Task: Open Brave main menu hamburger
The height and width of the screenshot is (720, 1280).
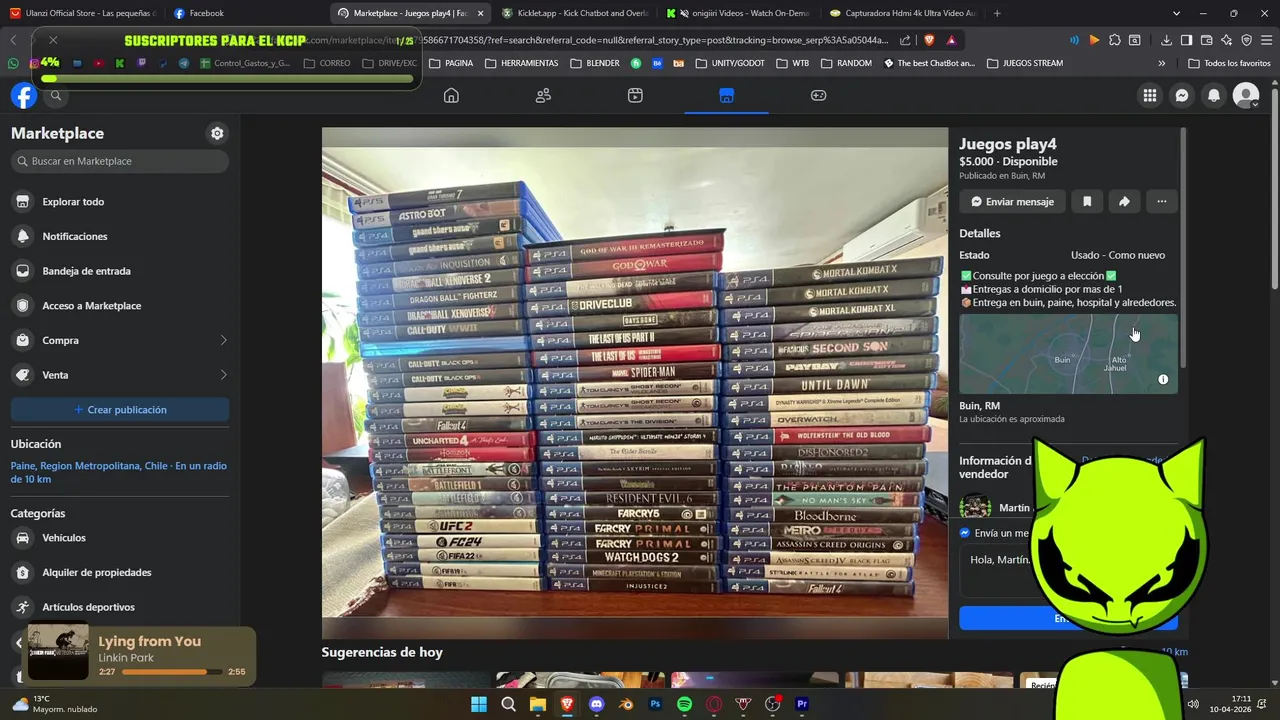Action: 1267,40
